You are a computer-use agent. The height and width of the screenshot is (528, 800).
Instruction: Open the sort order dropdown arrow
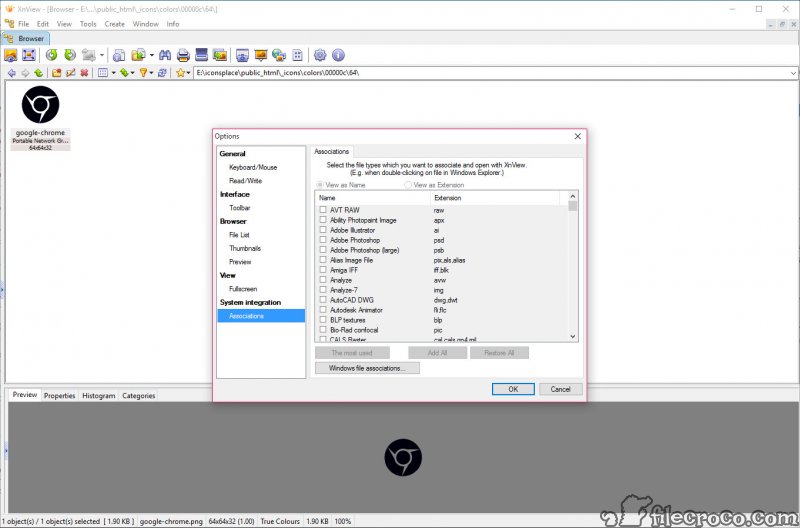(x=133, y=73)
